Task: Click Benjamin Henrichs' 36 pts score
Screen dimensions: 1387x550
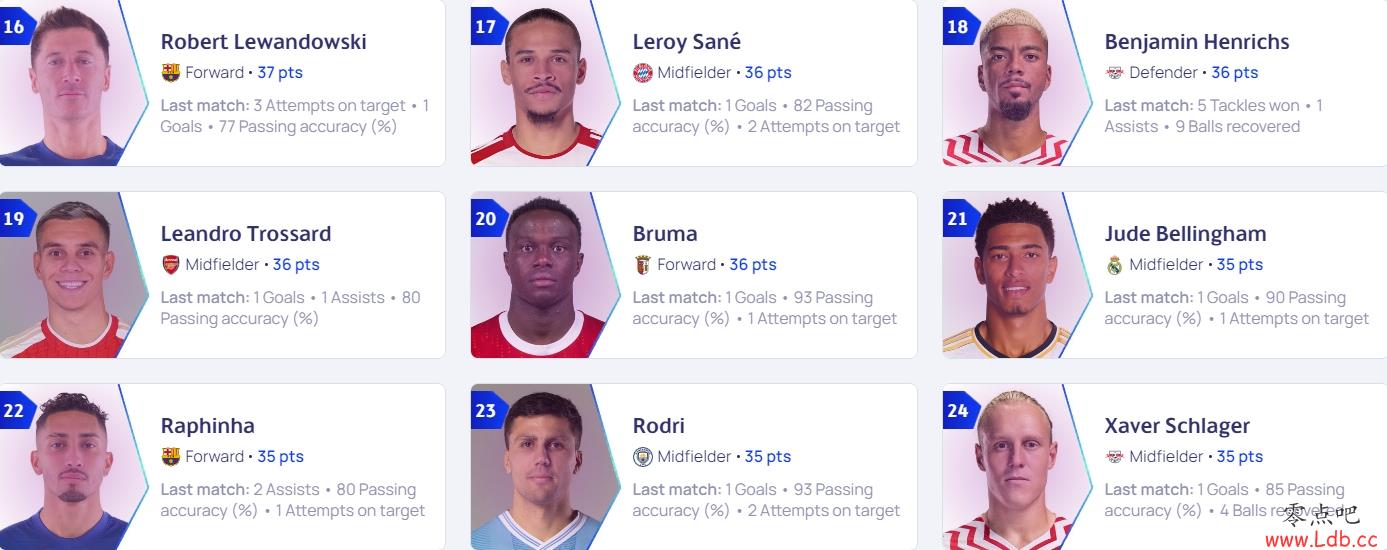Action: pyautogui.click(x=1235, y=73)
